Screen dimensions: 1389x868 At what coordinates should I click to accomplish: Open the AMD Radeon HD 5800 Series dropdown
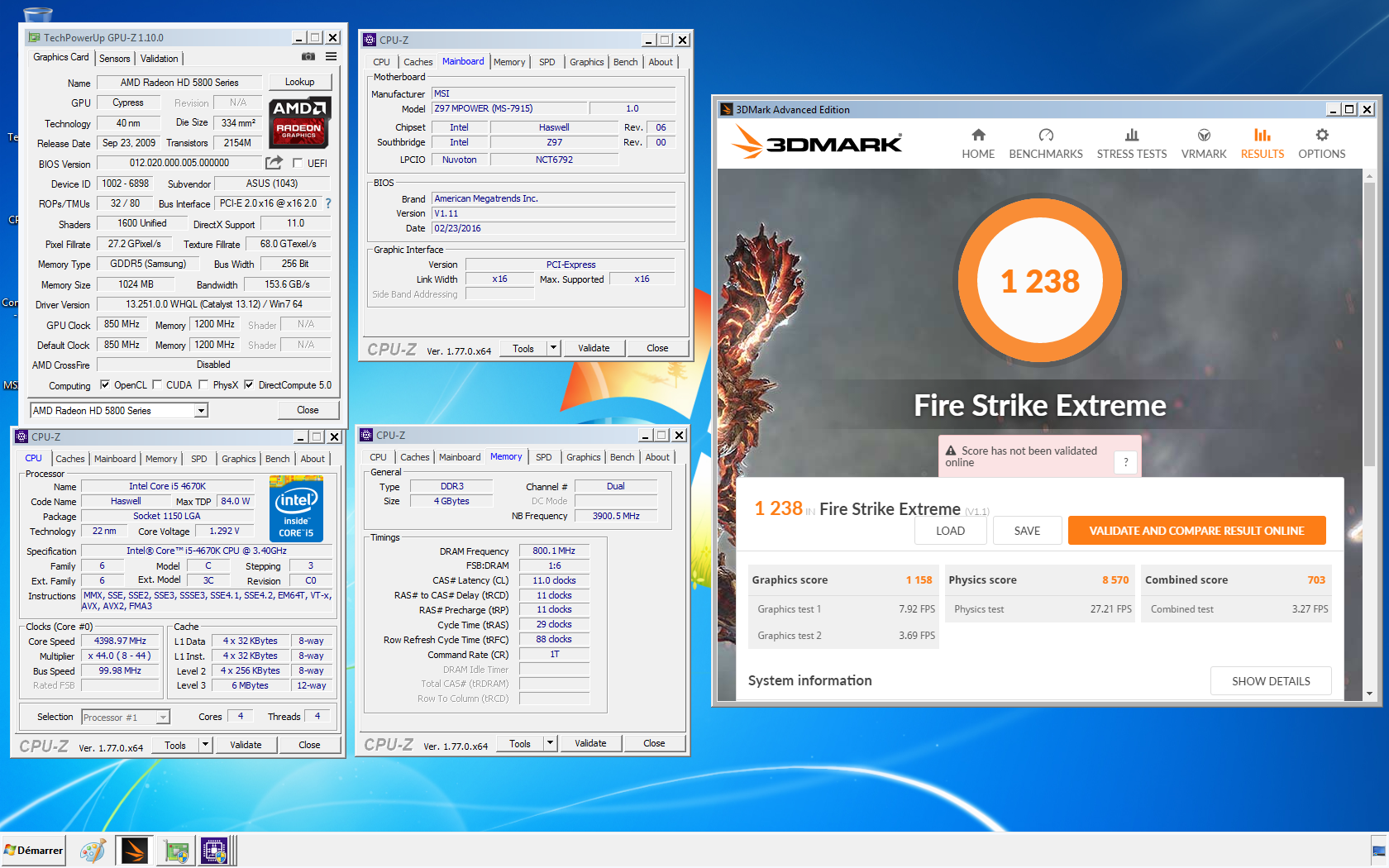[201, 411]
